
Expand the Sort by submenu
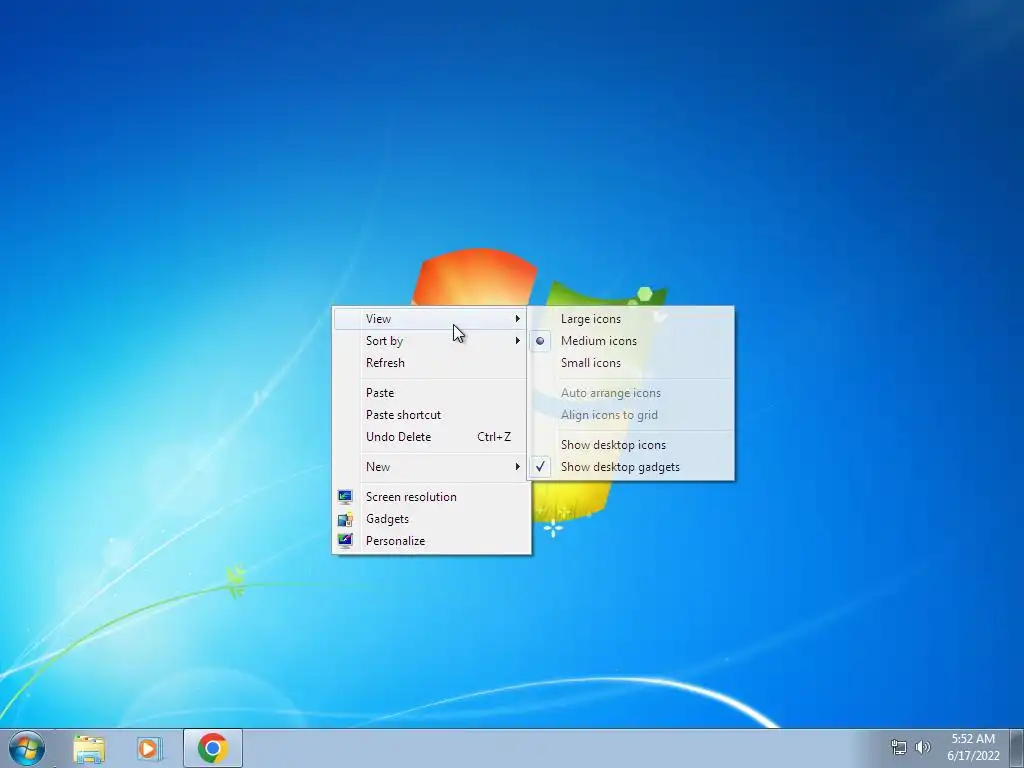pyautogui.click(x=431, y=341)
